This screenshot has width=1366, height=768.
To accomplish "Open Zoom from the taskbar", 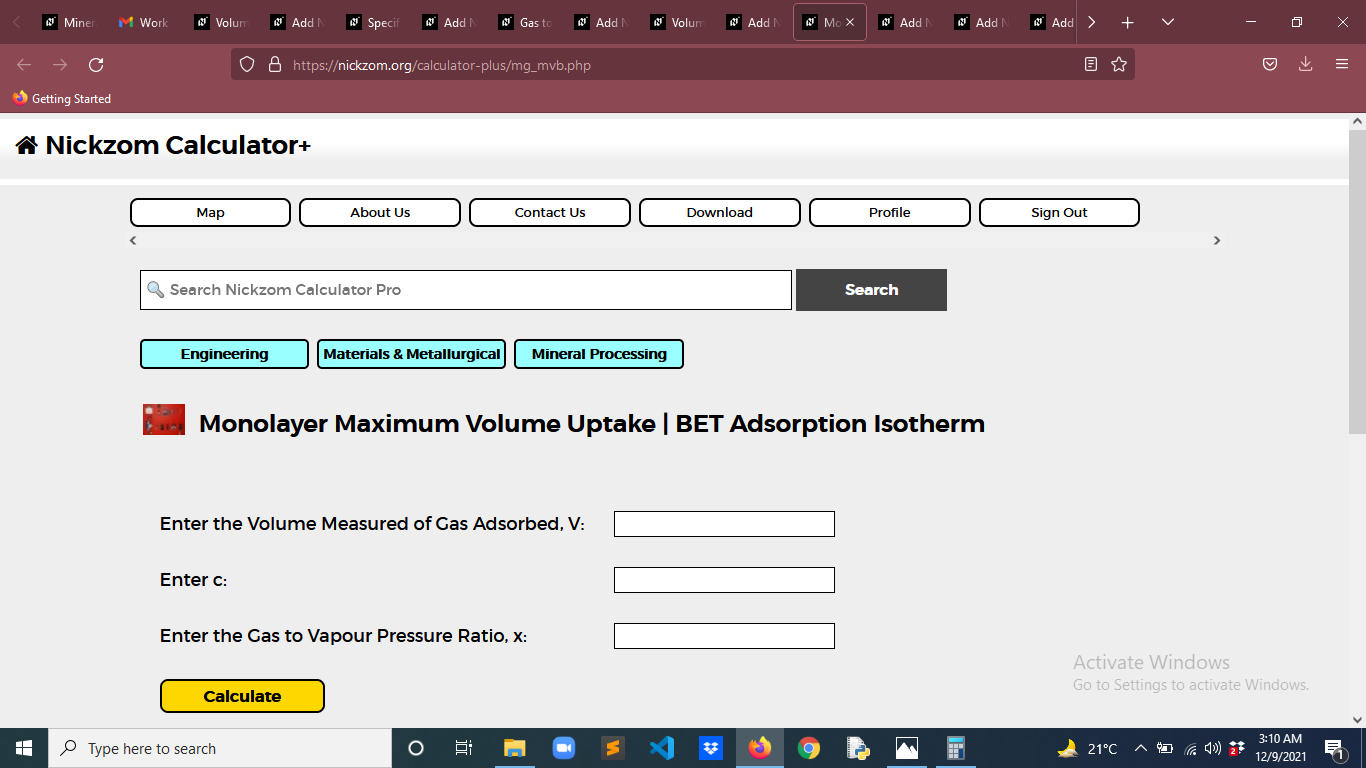I will pyautogui.click(x=564, y=748).
